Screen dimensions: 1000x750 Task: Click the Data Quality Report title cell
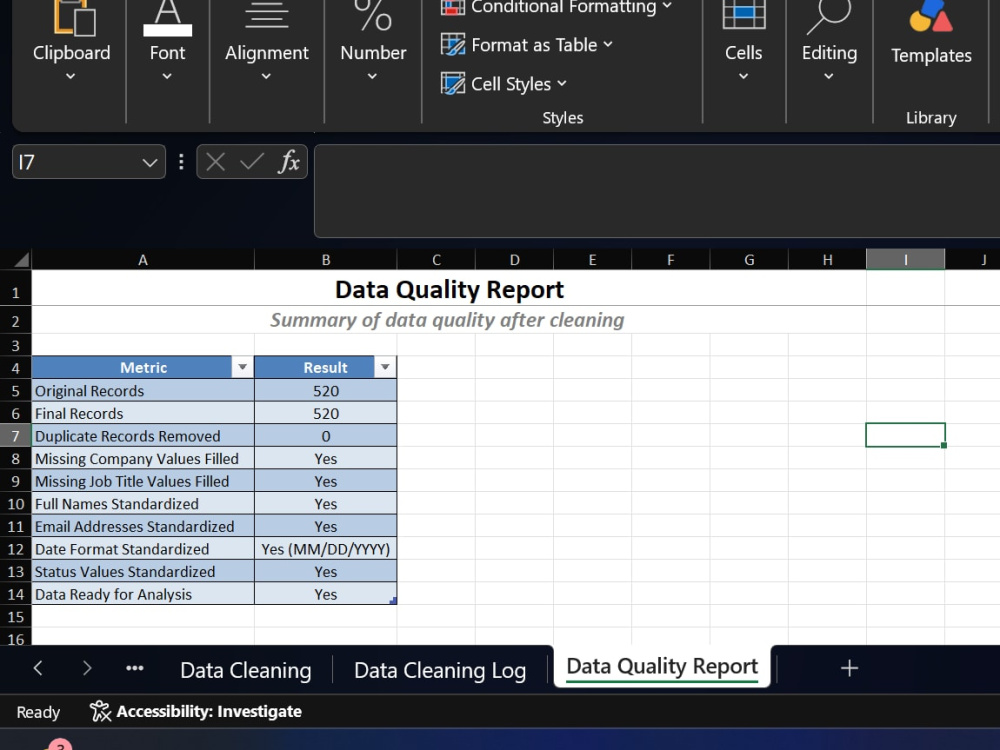pos(449,289)
